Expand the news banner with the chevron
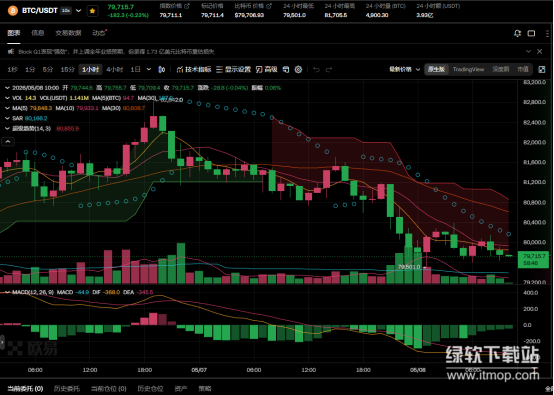Viewport: 554px width, 395px height. click(528, 51)
